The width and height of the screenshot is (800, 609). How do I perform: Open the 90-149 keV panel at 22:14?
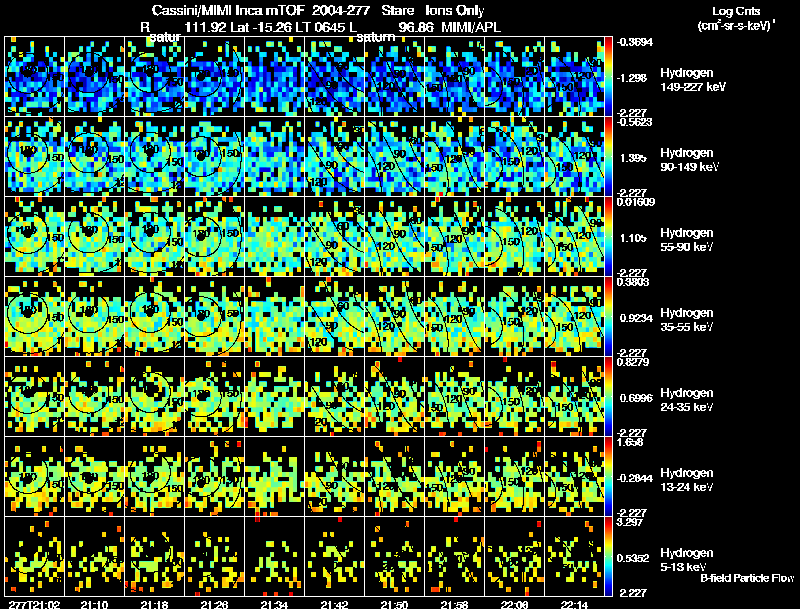click(574, 157)
